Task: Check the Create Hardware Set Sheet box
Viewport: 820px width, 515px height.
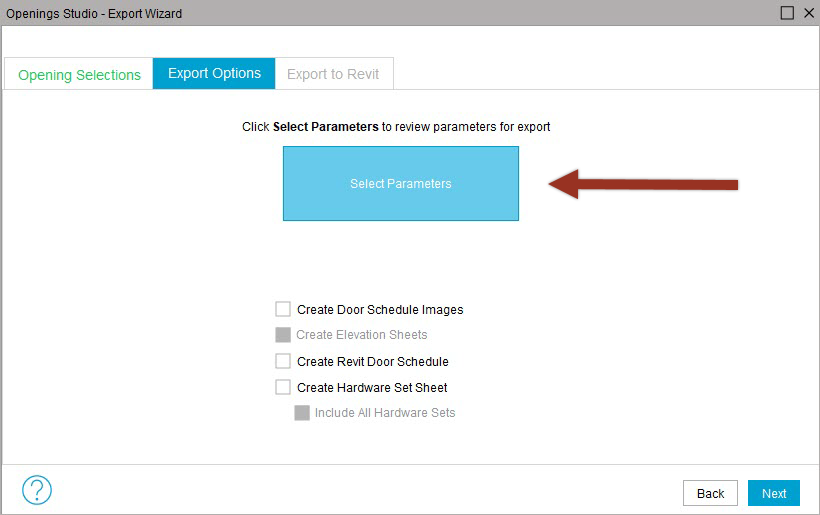Action: click(283, 387)
